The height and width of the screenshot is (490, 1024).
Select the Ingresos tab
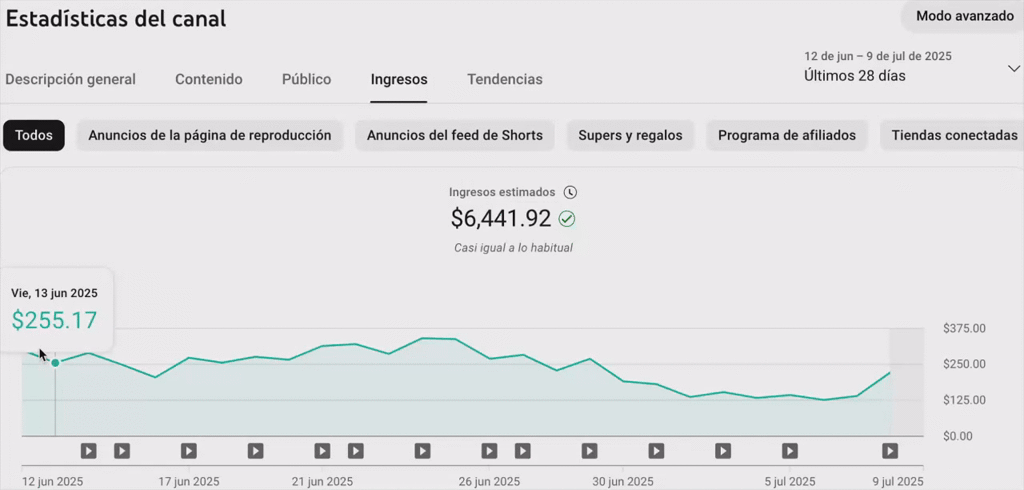coord(399,80)
